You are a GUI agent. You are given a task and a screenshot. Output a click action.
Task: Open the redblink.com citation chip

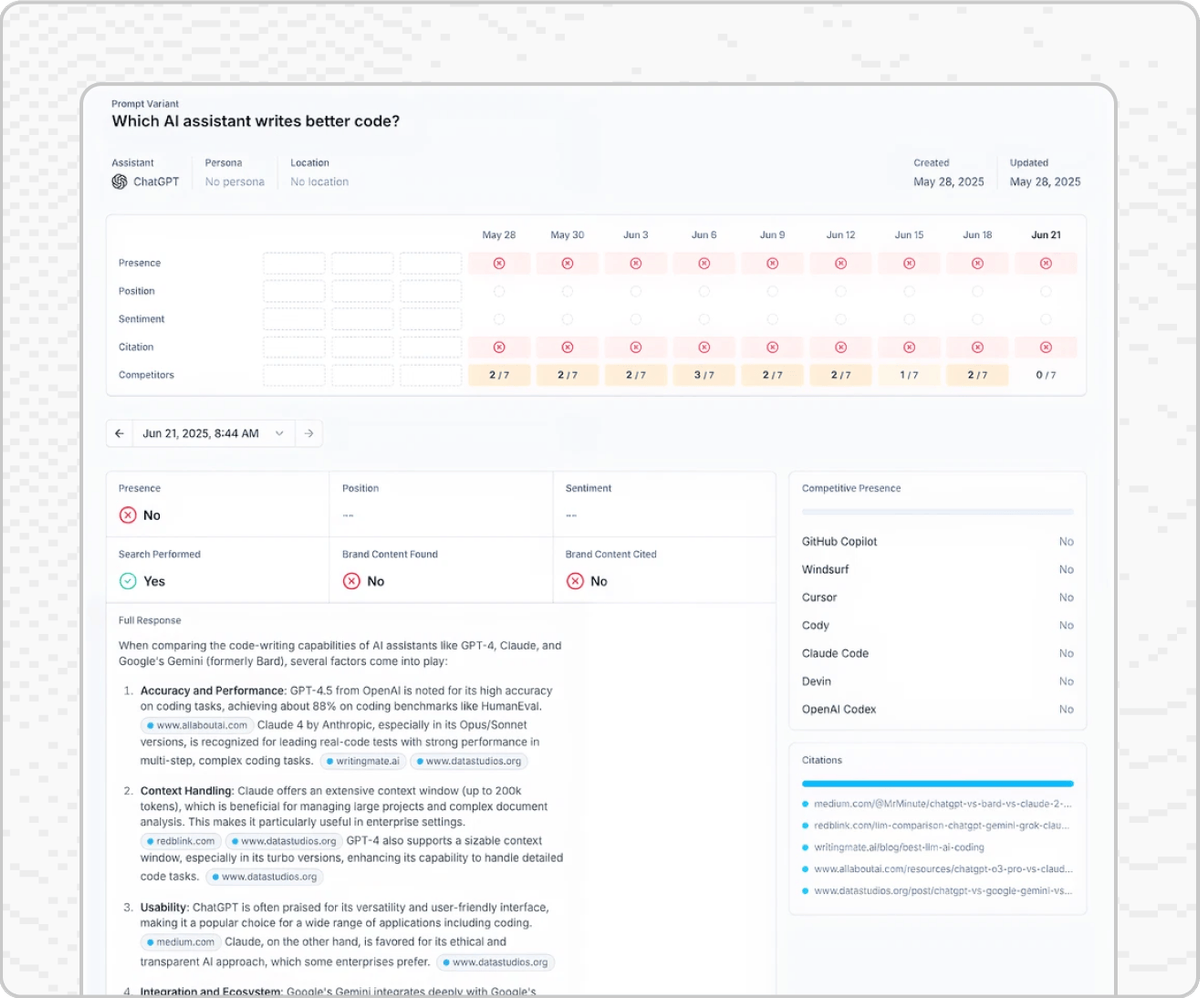tap(180, 841)
